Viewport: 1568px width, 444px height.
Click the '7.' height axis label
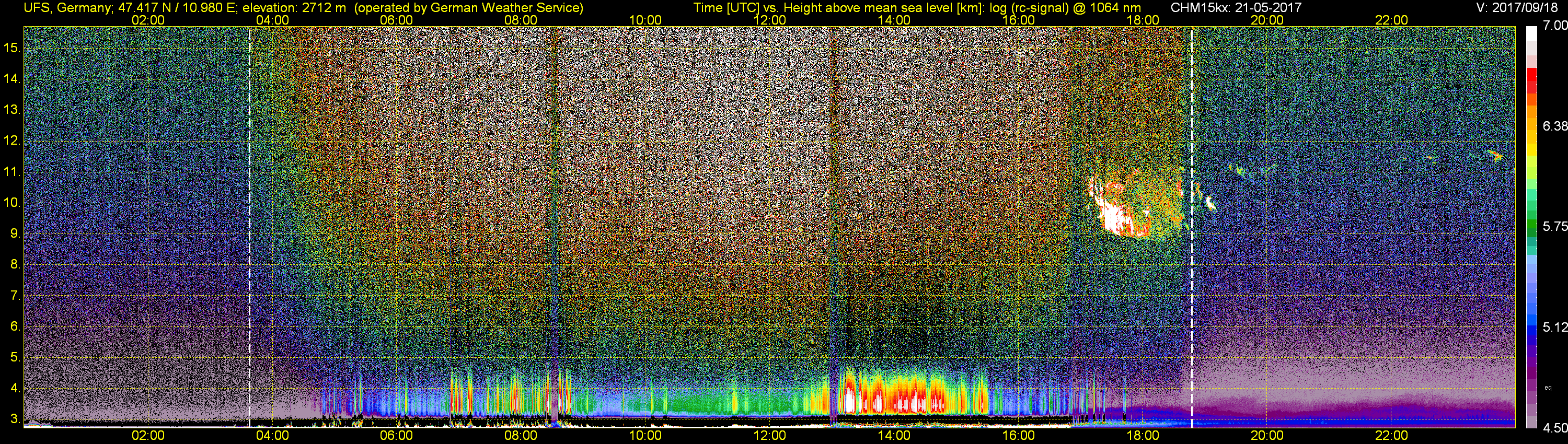click(15, 296)
